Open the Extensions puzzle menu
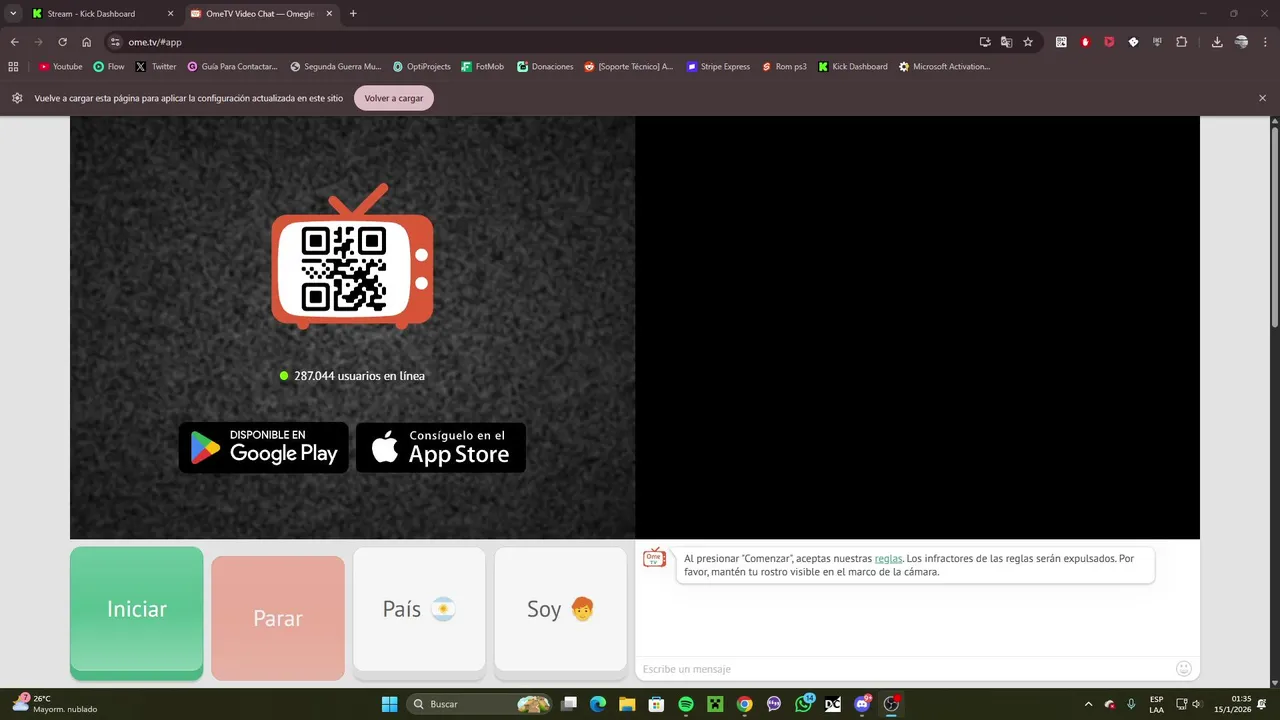1280x720 pixels. 1182,42
